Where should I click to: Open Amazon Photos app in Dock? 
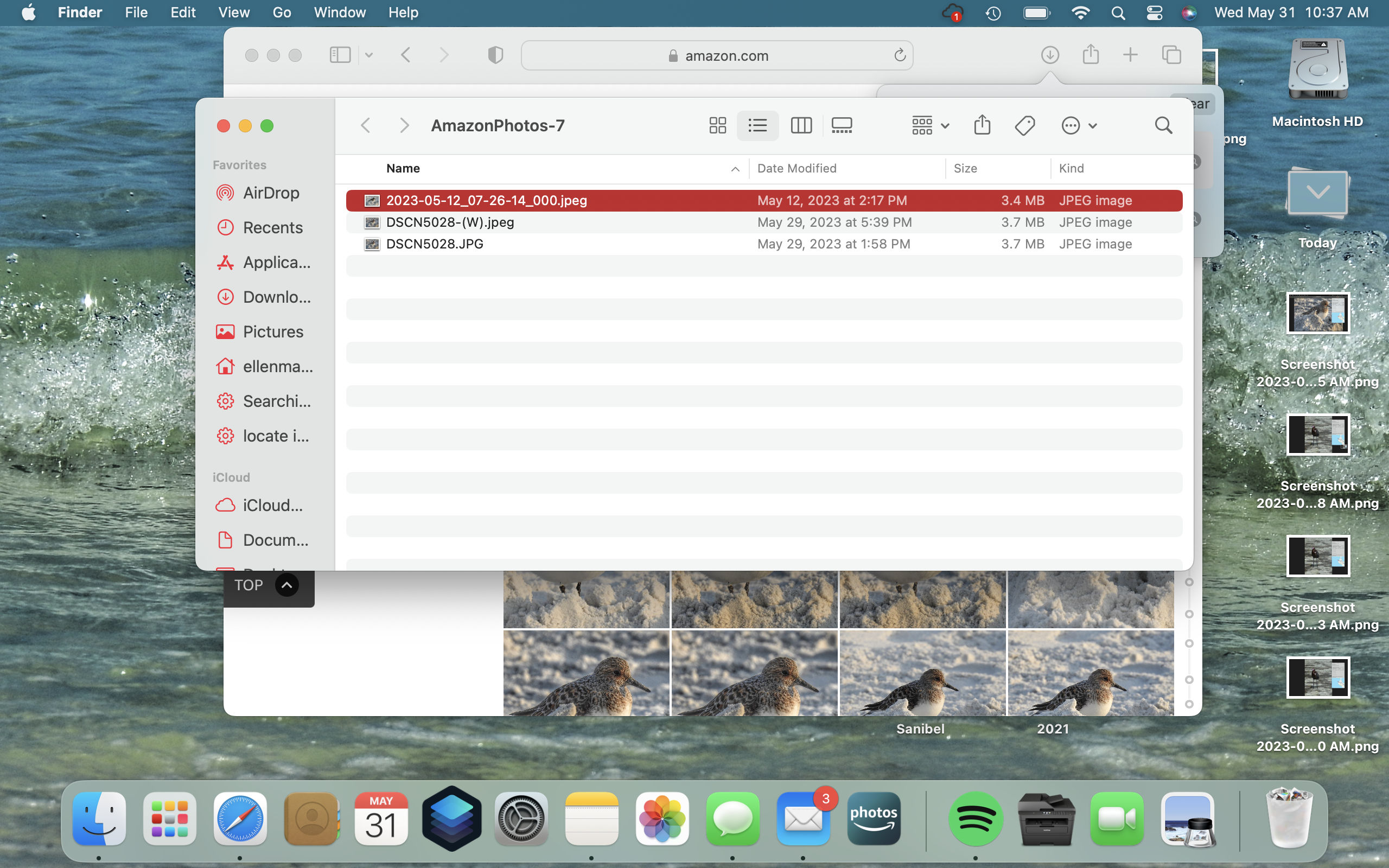[874, 818]
